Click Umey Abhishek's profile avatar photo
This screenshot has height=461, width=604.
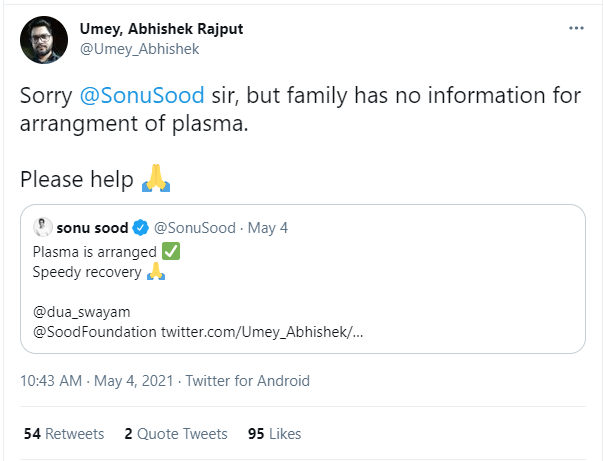coord(44,40)
